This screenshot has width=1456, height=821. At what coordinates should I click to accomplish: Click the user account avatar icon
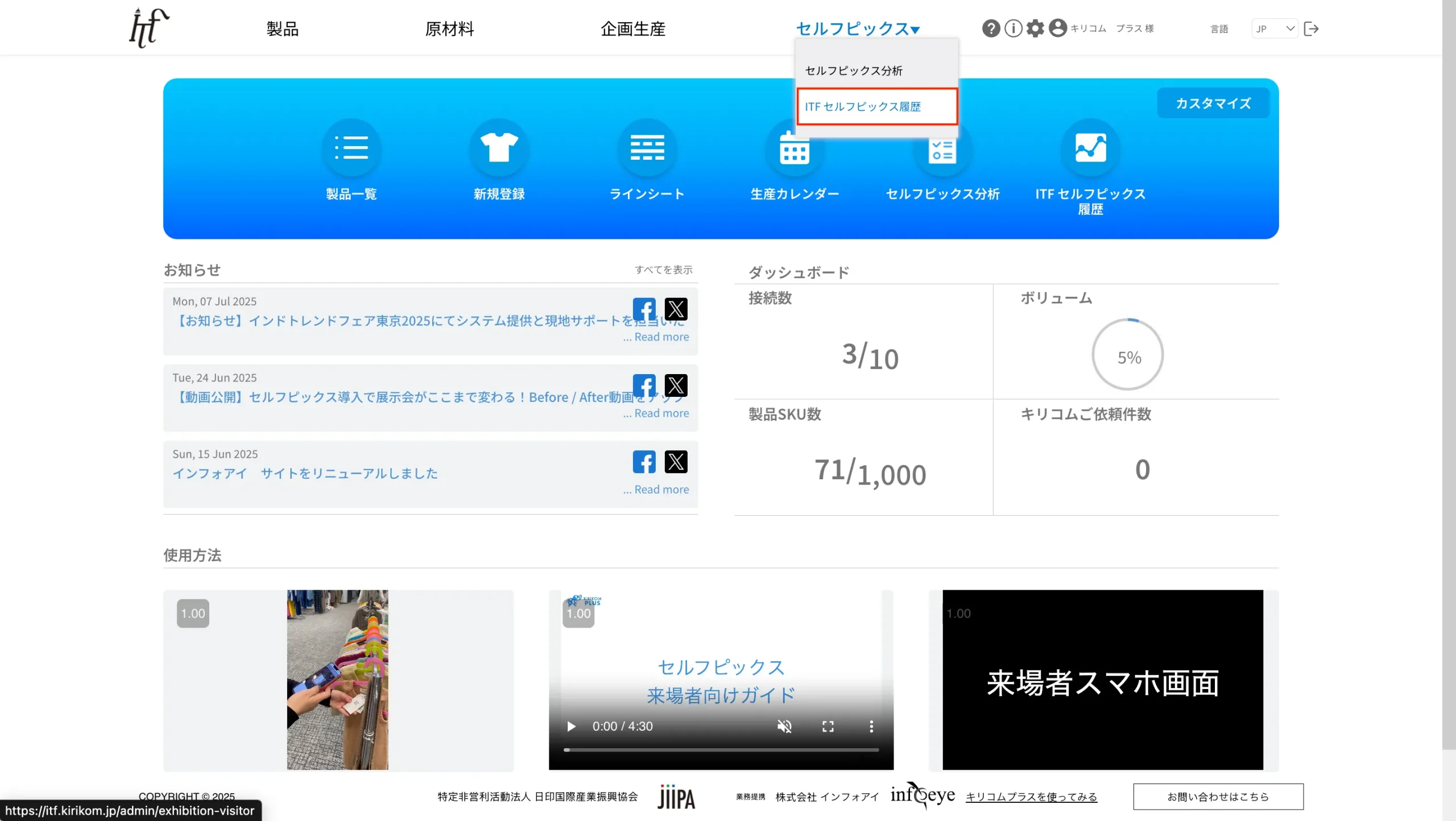[x=1057, y=28]
